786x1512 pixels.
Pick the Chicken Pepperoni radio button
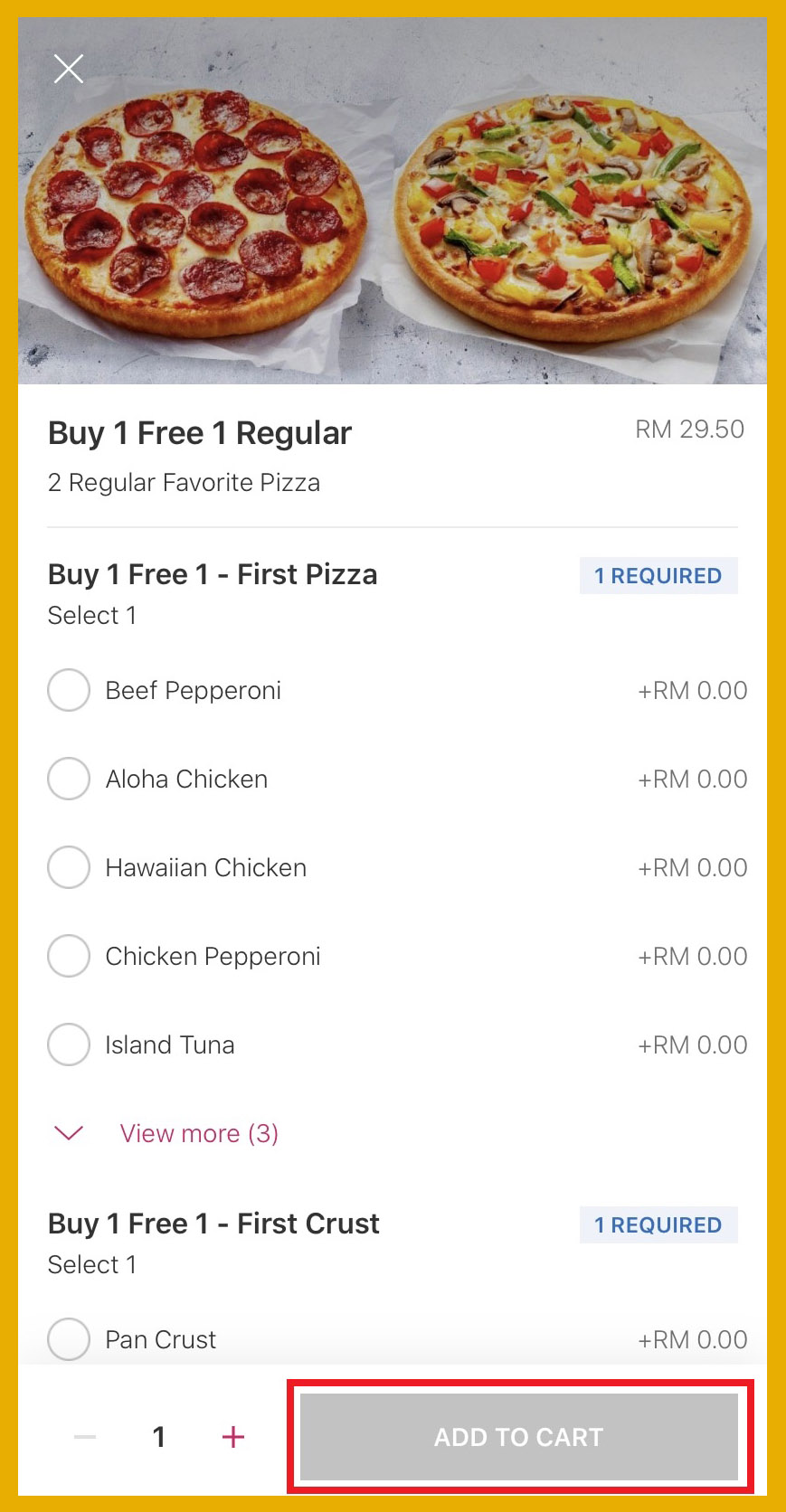[69, 956]
